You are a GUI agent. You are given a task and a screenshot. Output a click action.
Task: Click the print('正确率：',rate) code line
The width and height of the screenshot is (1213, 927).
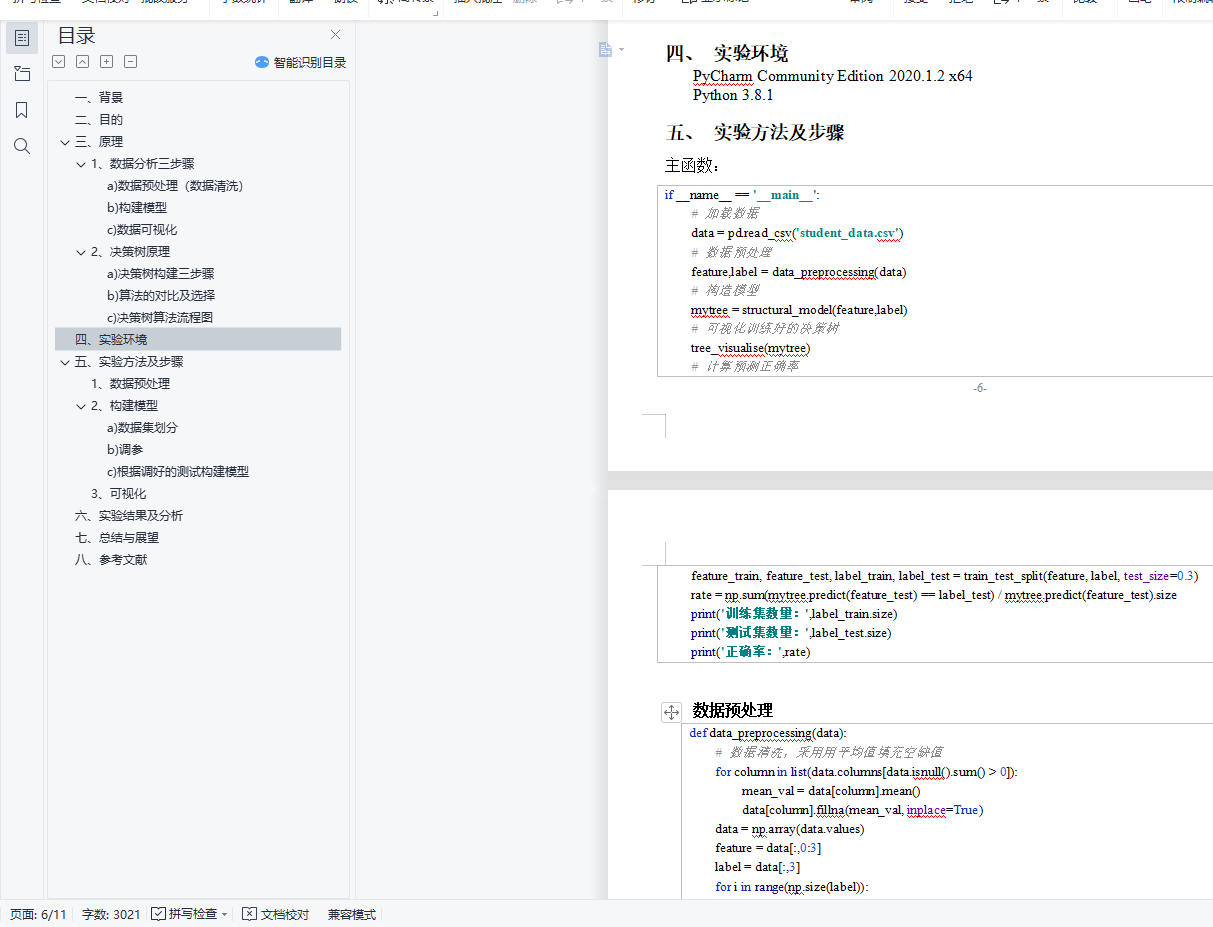tap(750, 652)
